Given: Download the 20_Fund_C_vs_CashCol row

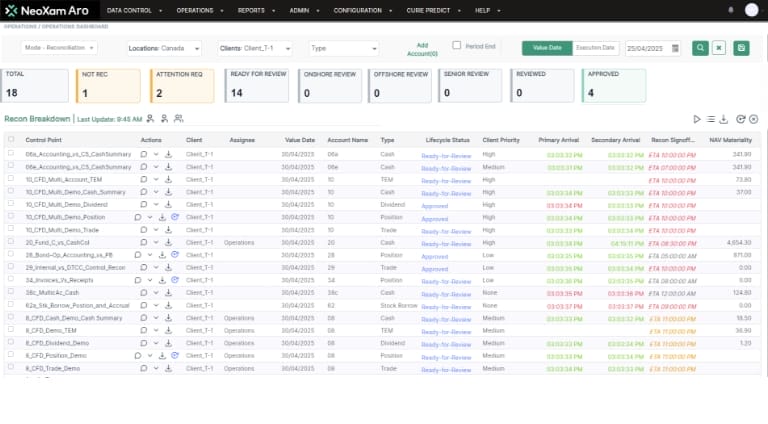Looking at the screenshot, I should 169,243.
